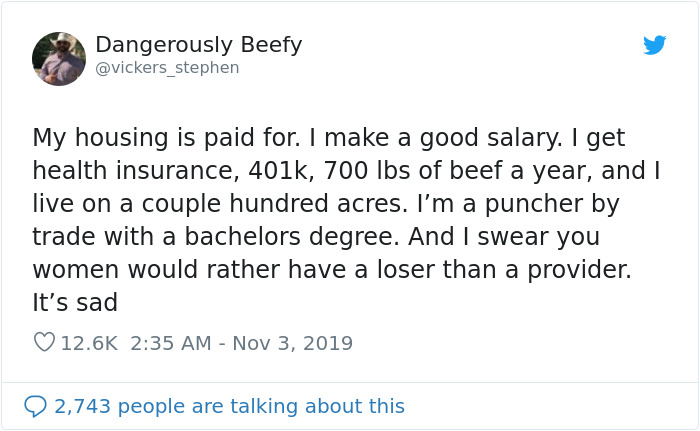Screen dimensions: 700x431
Task: Click the "It's sad" closing line
Action: (x=75, y=302)
